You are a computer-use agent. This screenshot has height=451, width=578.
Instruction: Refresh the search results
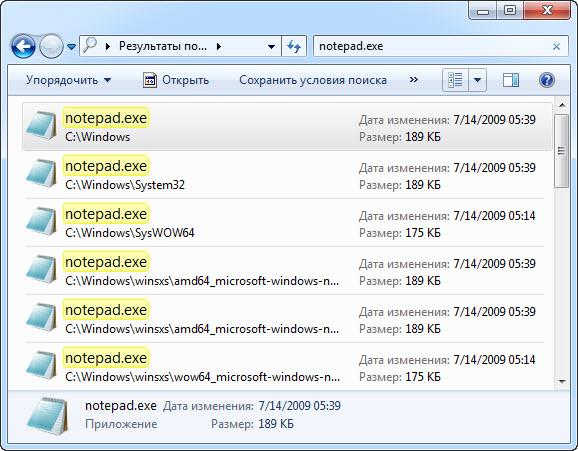pyautogui.click(x=294, y=46)
